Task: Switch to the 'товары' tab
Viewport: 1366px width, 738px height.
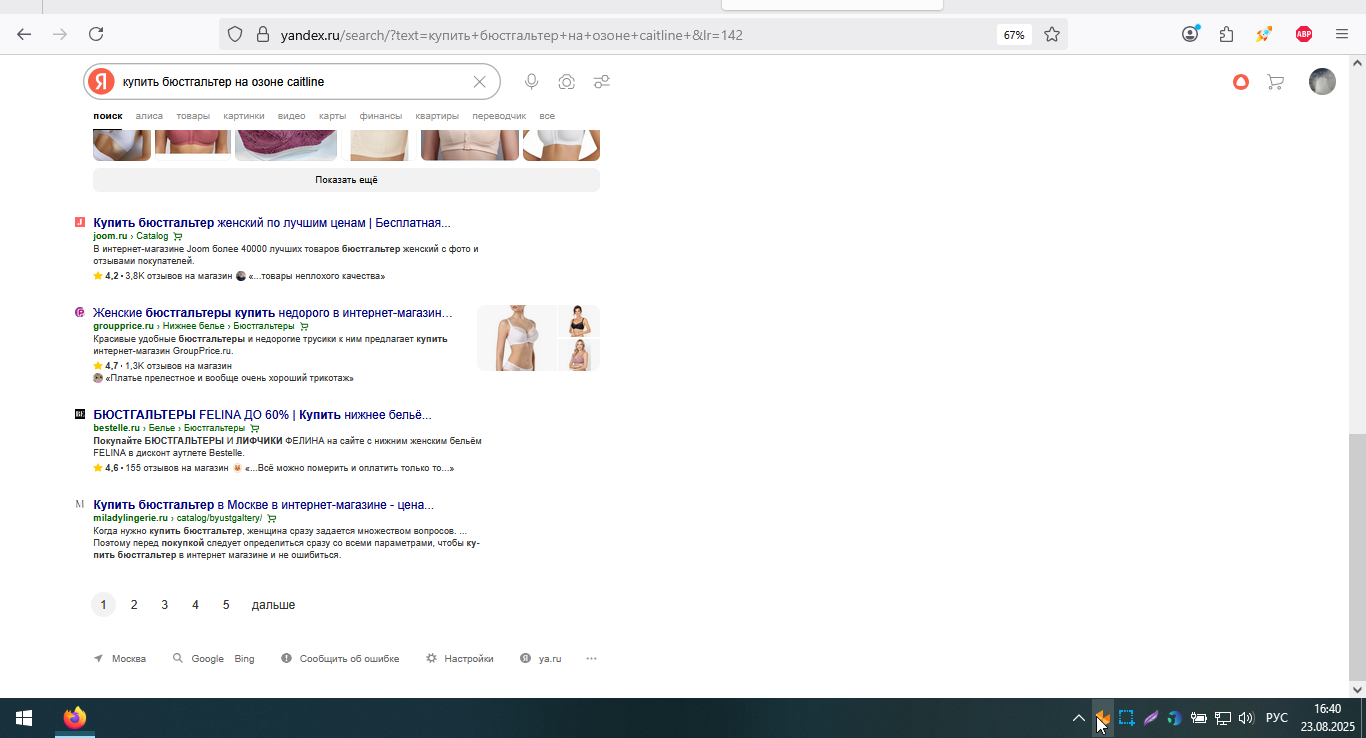Action: (193, 116)
